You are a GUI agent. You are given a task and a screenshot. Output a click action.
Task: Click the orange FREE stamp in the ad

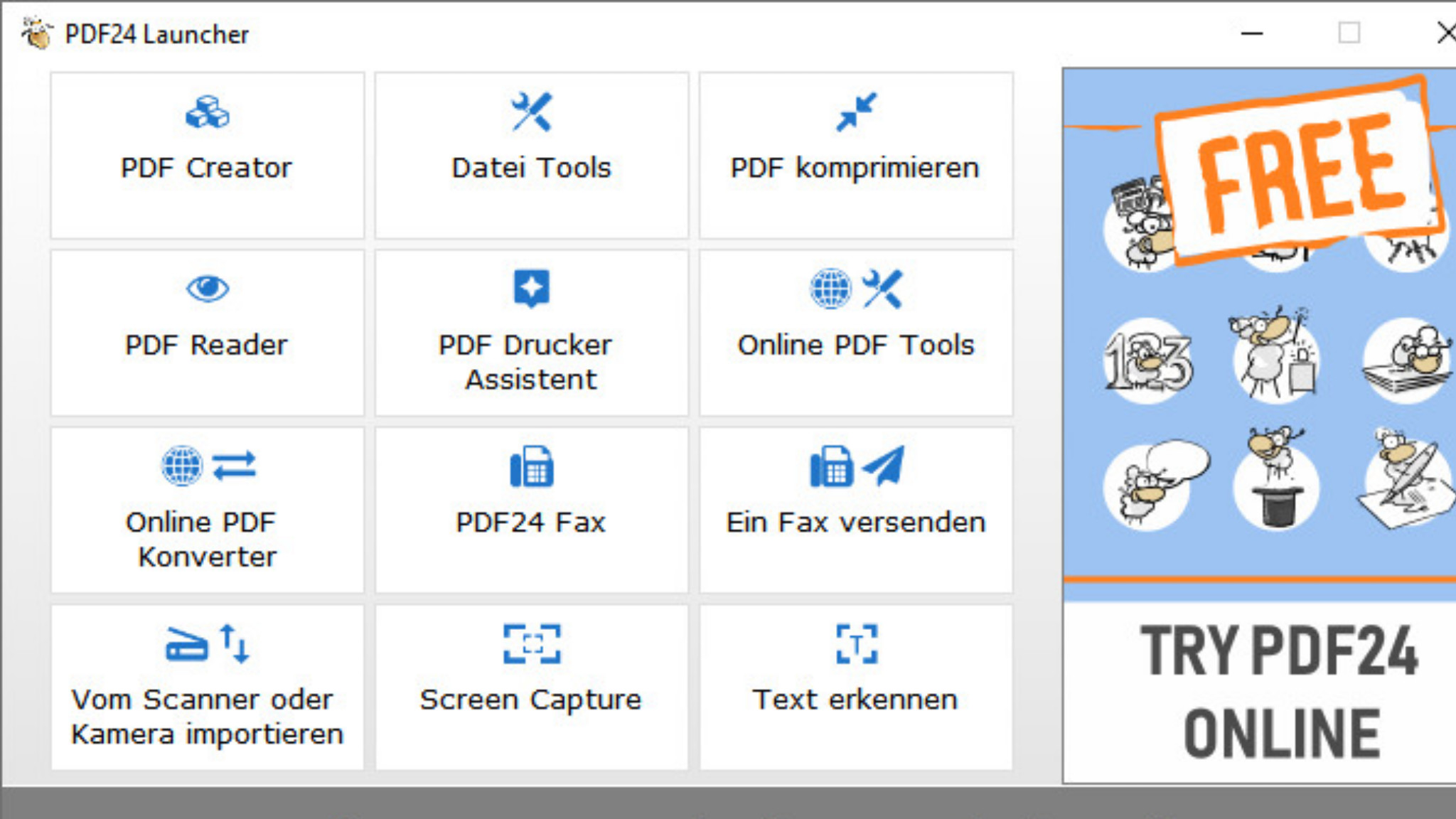pyautogui.click(x=1300, y=171)
